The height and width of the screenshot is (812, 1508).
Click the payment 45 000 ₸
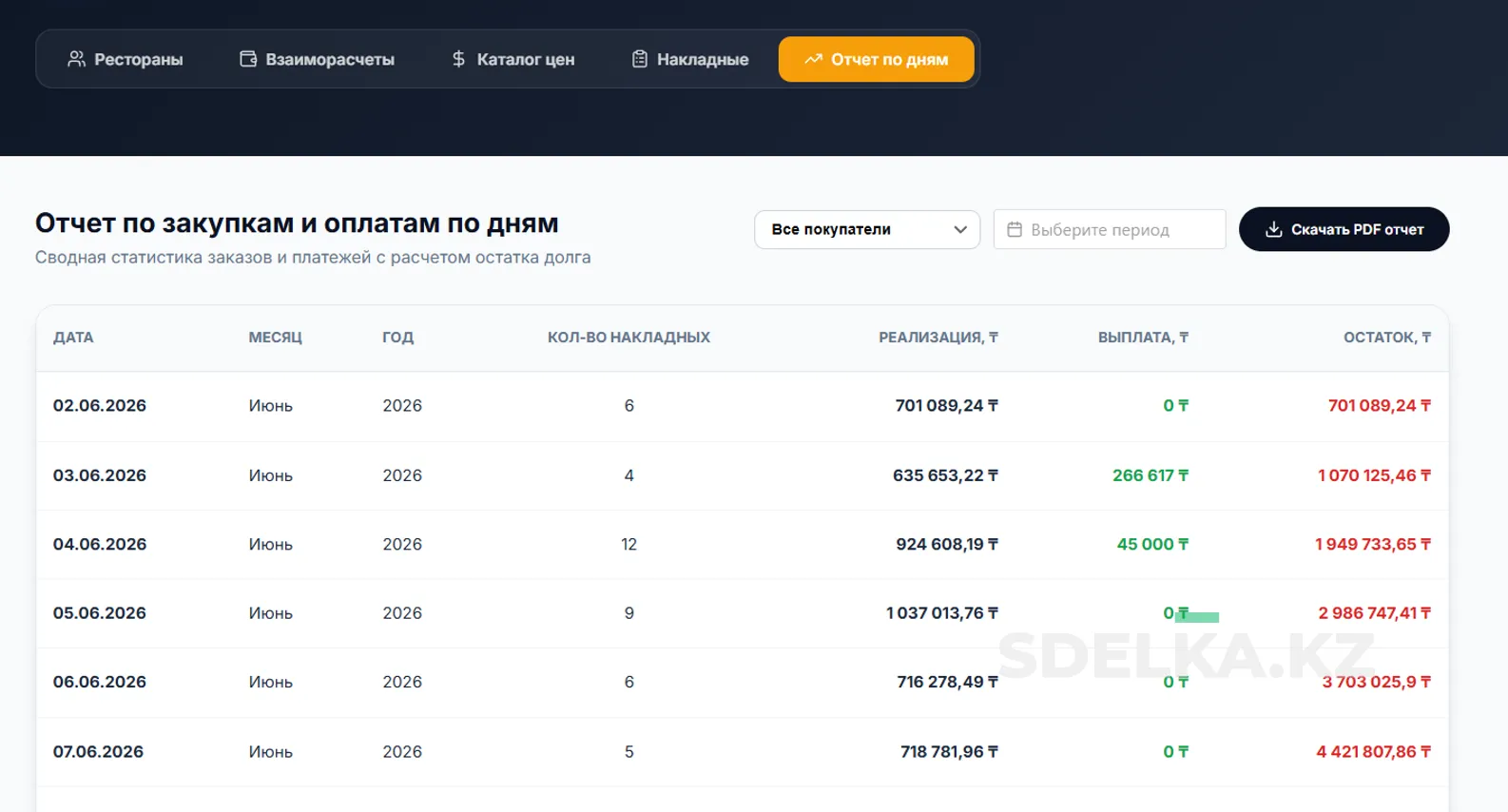click(1152, 545)
